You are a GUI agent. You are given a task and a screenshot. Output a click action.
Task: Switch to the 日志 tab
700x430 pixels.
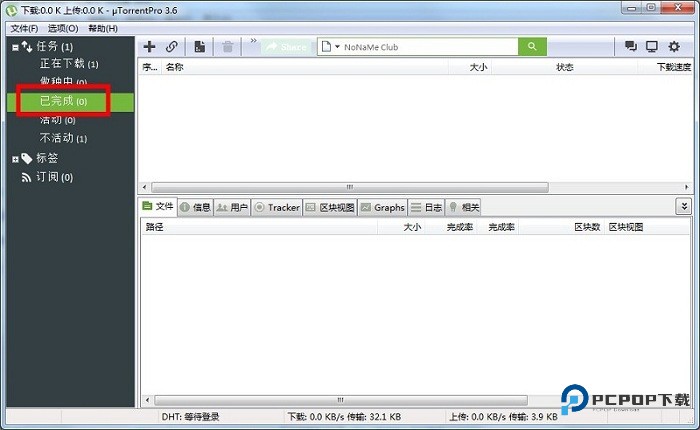(427, 207)
